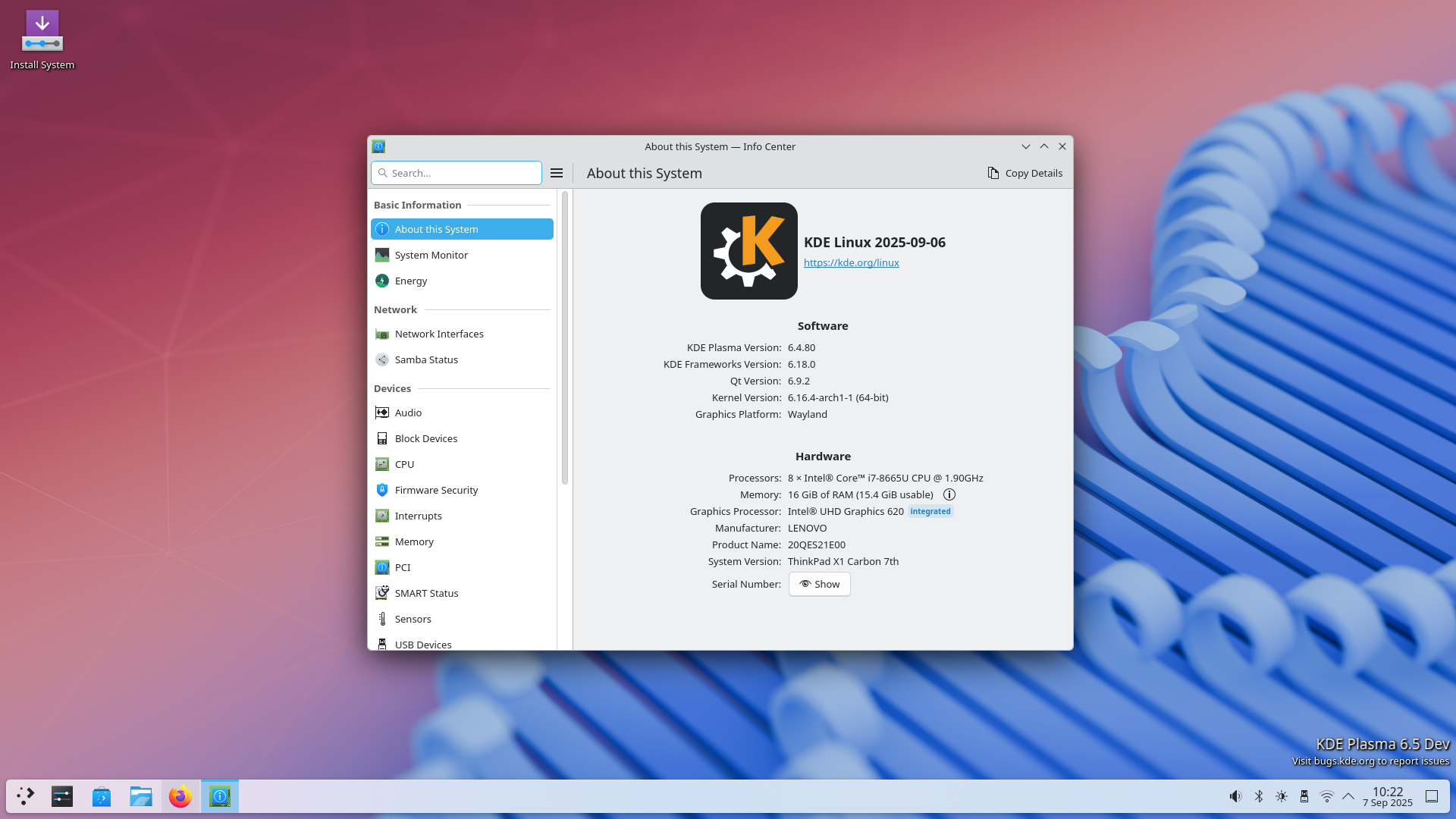Click the System Monitor sidebar icon

pos(382,255)
